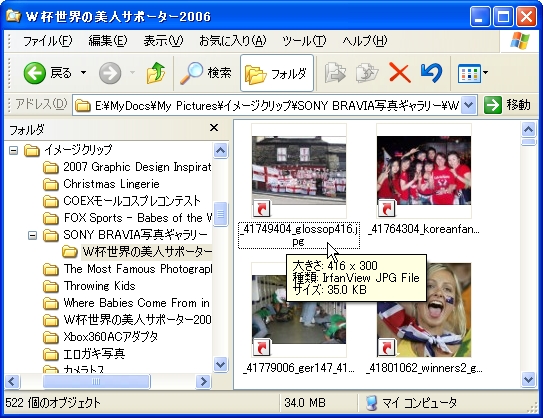Toggle the Folders pane button
This screenshot has height=418, width=543.
[x=277, y=73]
